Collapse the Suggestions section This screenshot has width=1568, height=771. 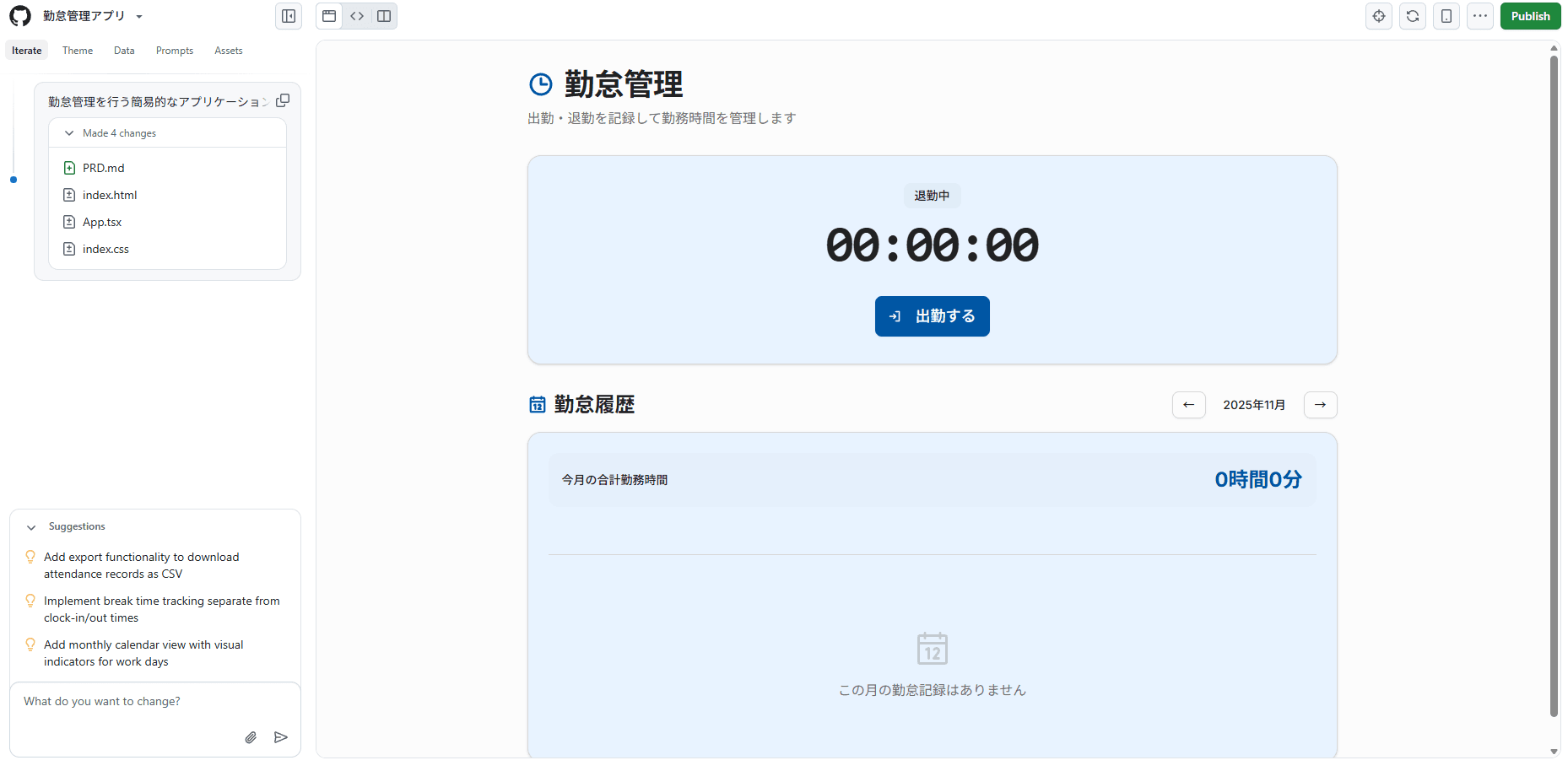31,527
